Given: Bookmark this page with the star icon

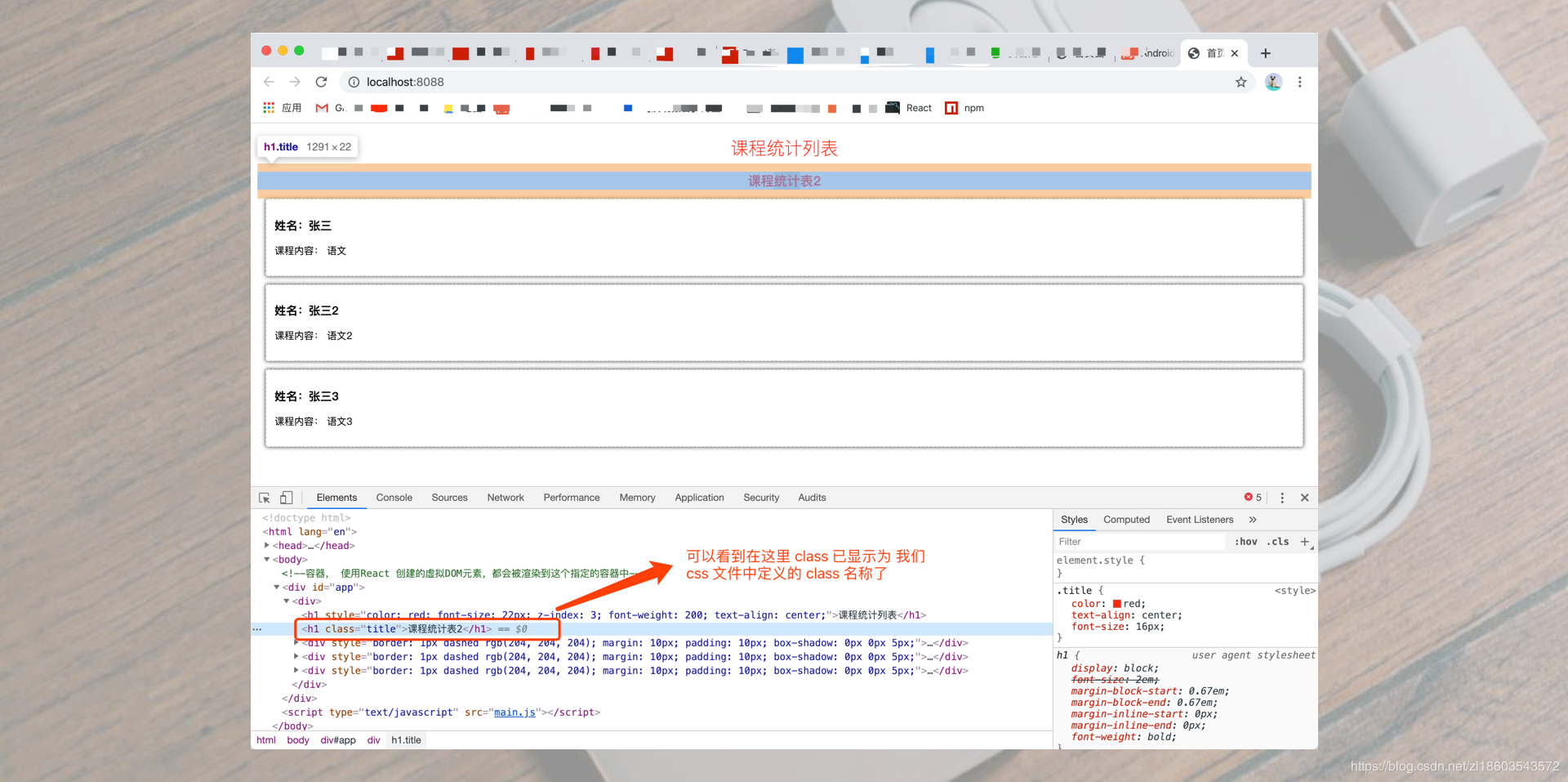Looking at the screenshot, I should [x=1241, y=82].
